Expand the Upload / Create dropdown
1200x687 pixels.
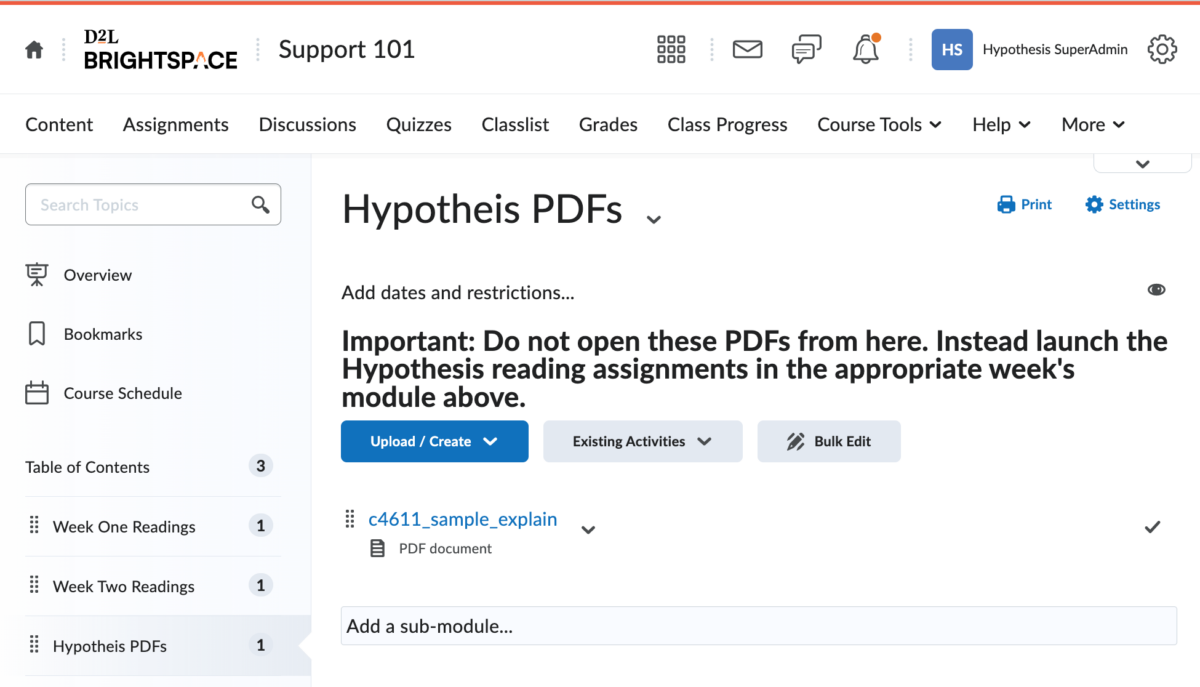[x=434, y=441]
